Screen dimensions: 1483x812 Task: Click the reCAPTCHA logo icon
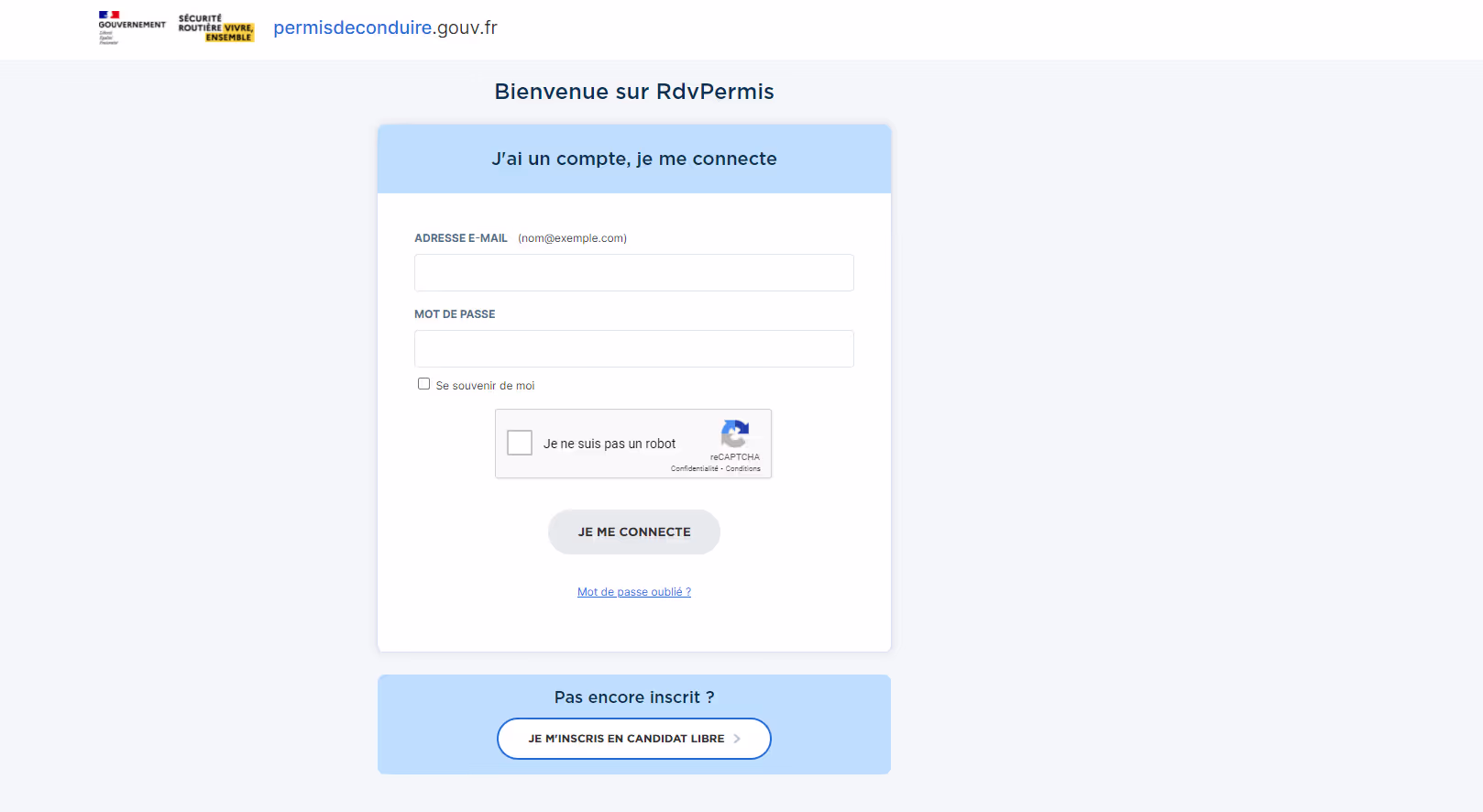pyautogui.click(x=735, y=433)
